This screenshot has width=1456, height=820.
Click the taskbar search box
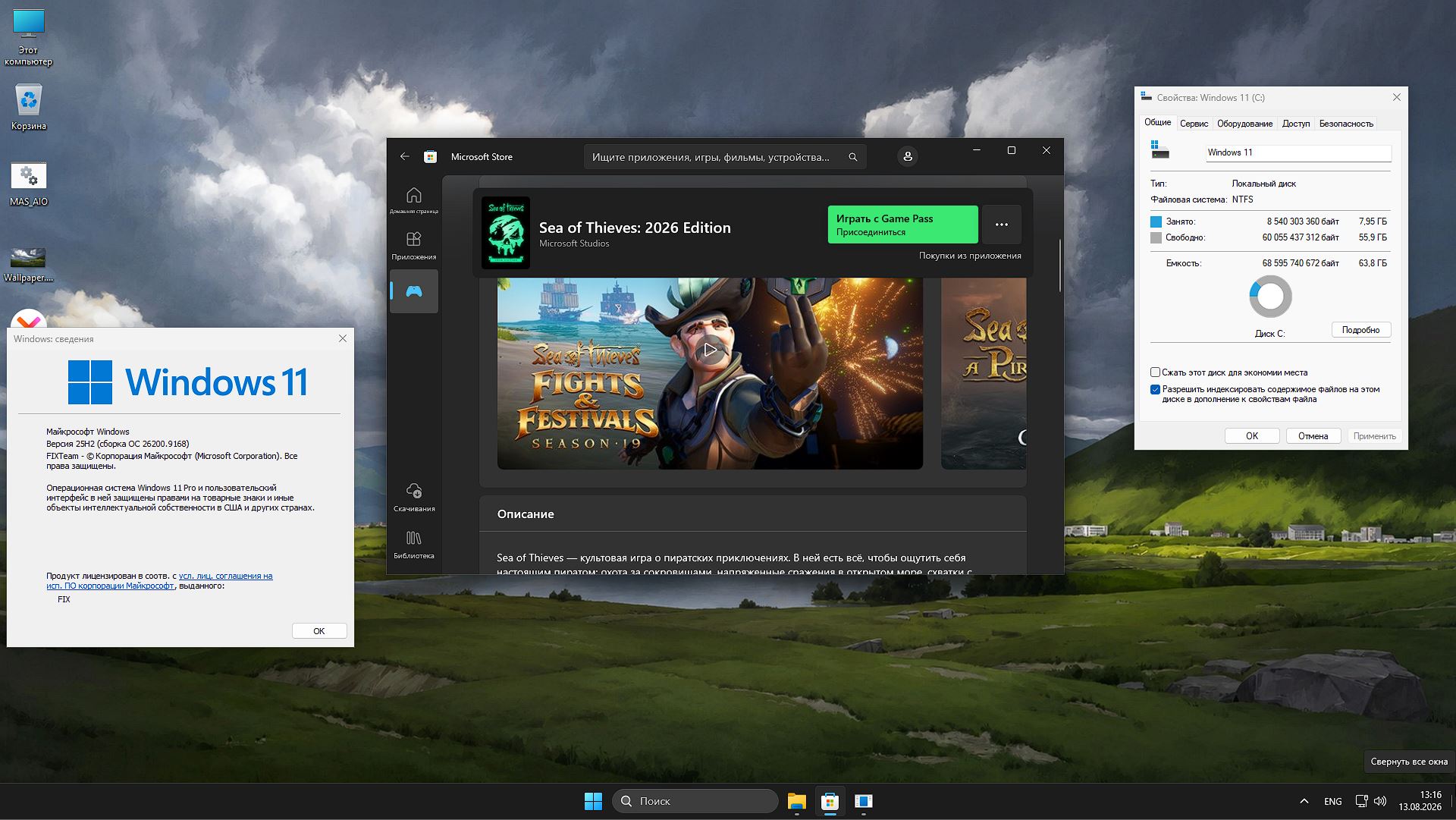tap(695, 801)
